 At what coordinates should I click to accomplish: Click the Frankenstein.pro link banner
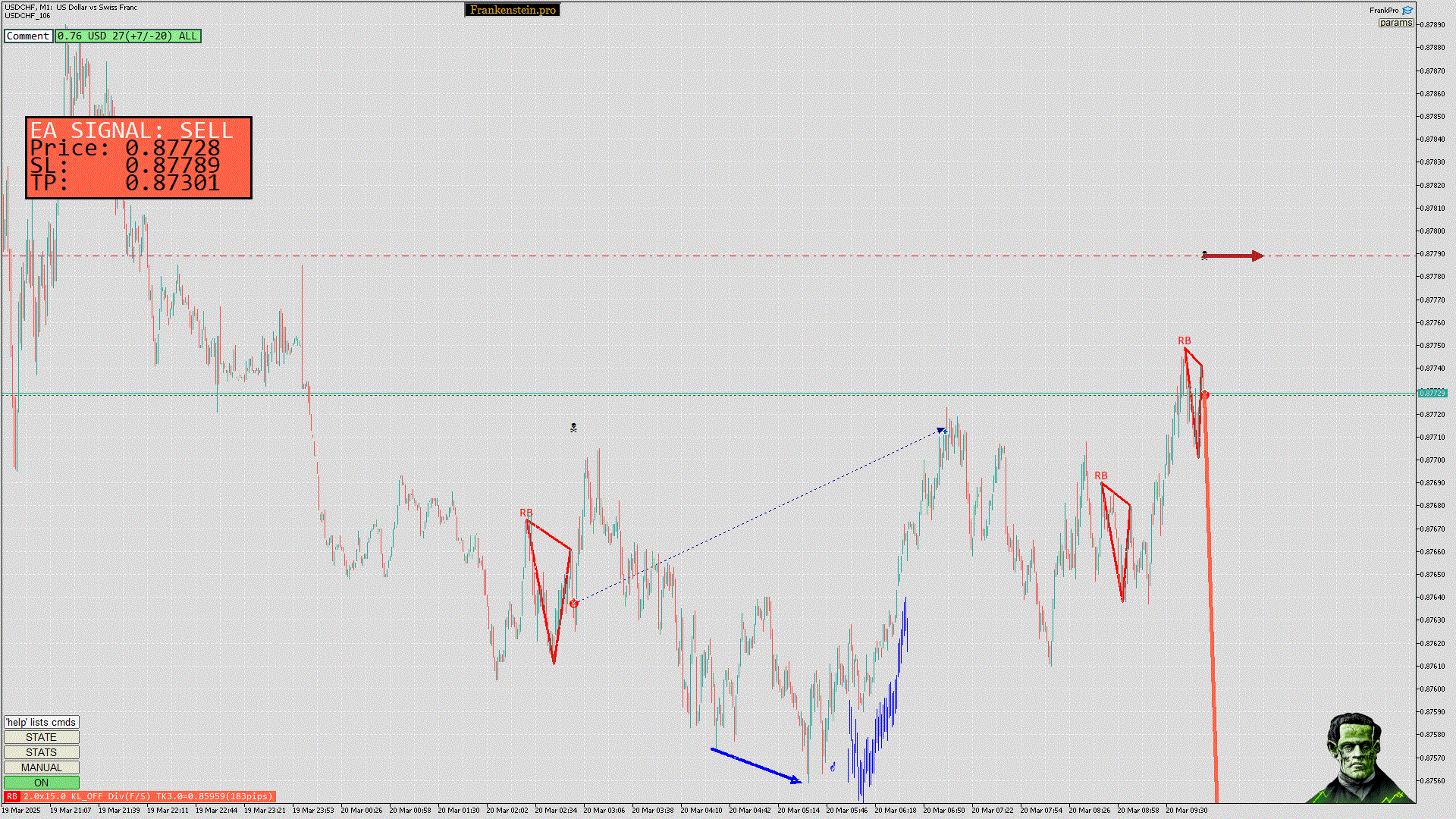tap(512, 10)
